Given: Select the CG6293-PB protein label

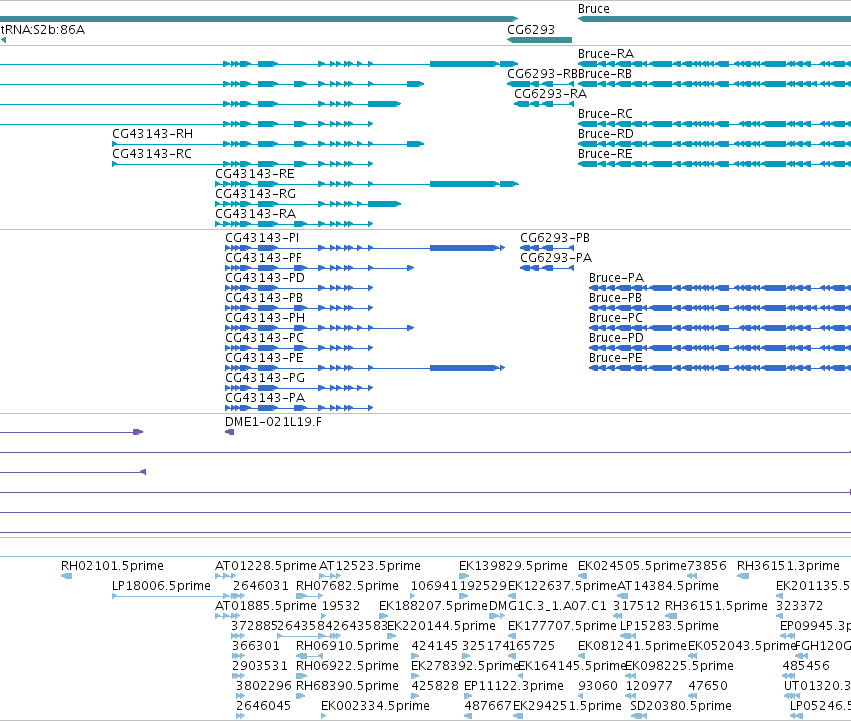Looking at the screenshot, I should pyautogui.click(x=555, y=238).
